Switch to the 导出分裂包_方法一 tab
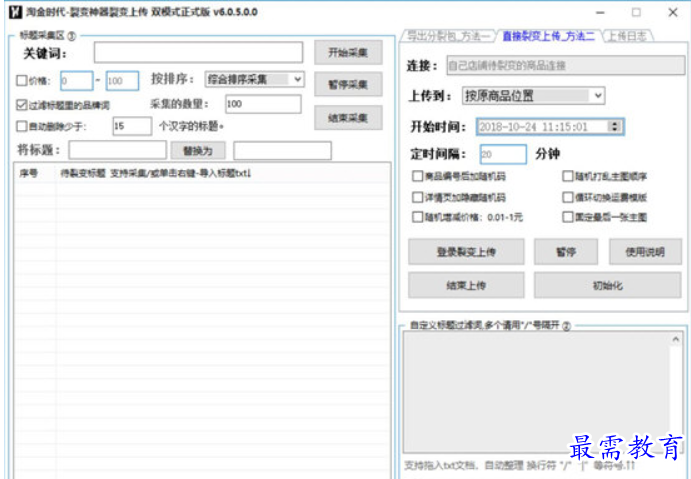 click(448, 36)
